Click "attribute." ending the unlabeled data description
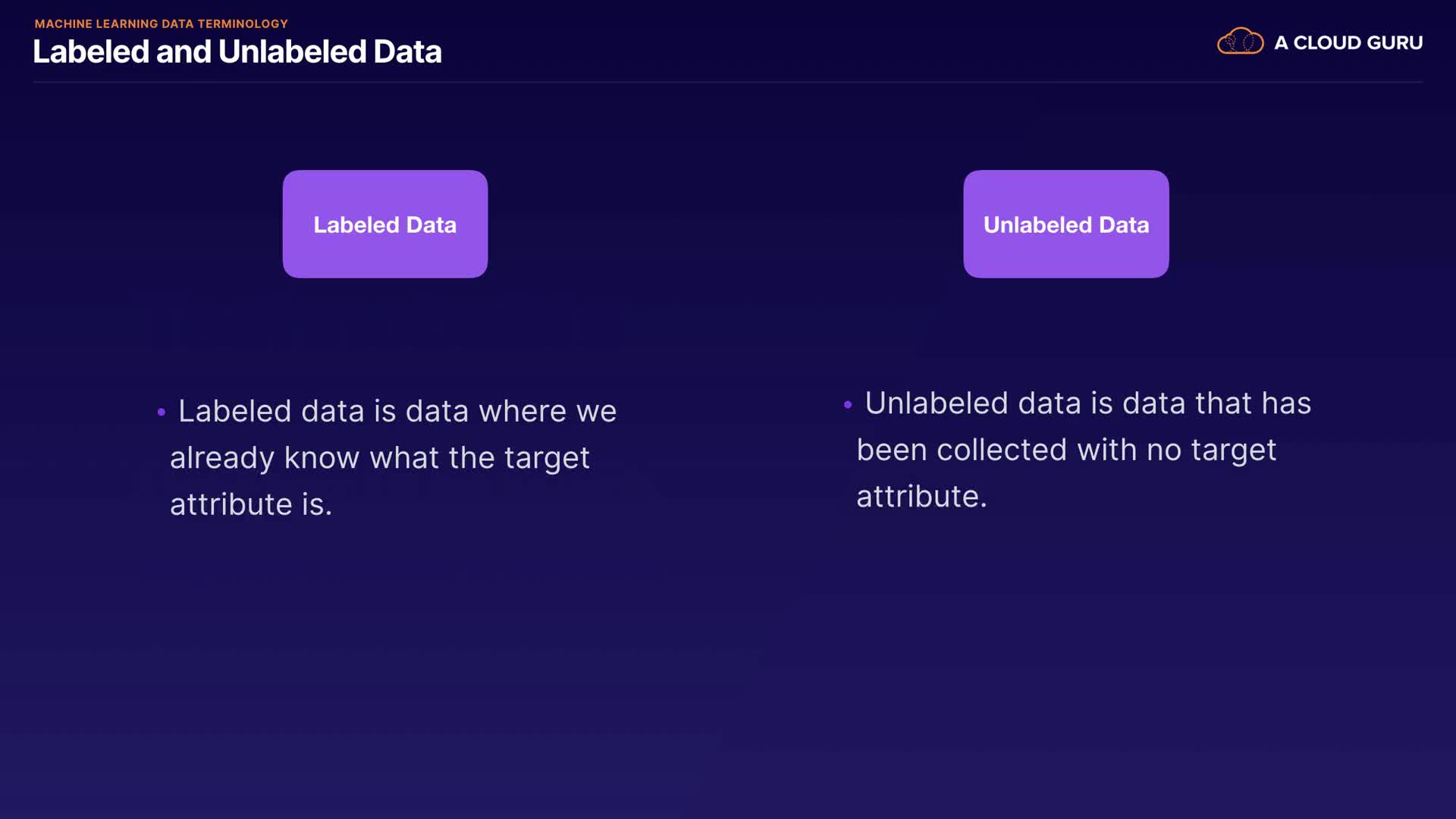The width and height of the screenshot is (1456, 819). tap(921, 497)
